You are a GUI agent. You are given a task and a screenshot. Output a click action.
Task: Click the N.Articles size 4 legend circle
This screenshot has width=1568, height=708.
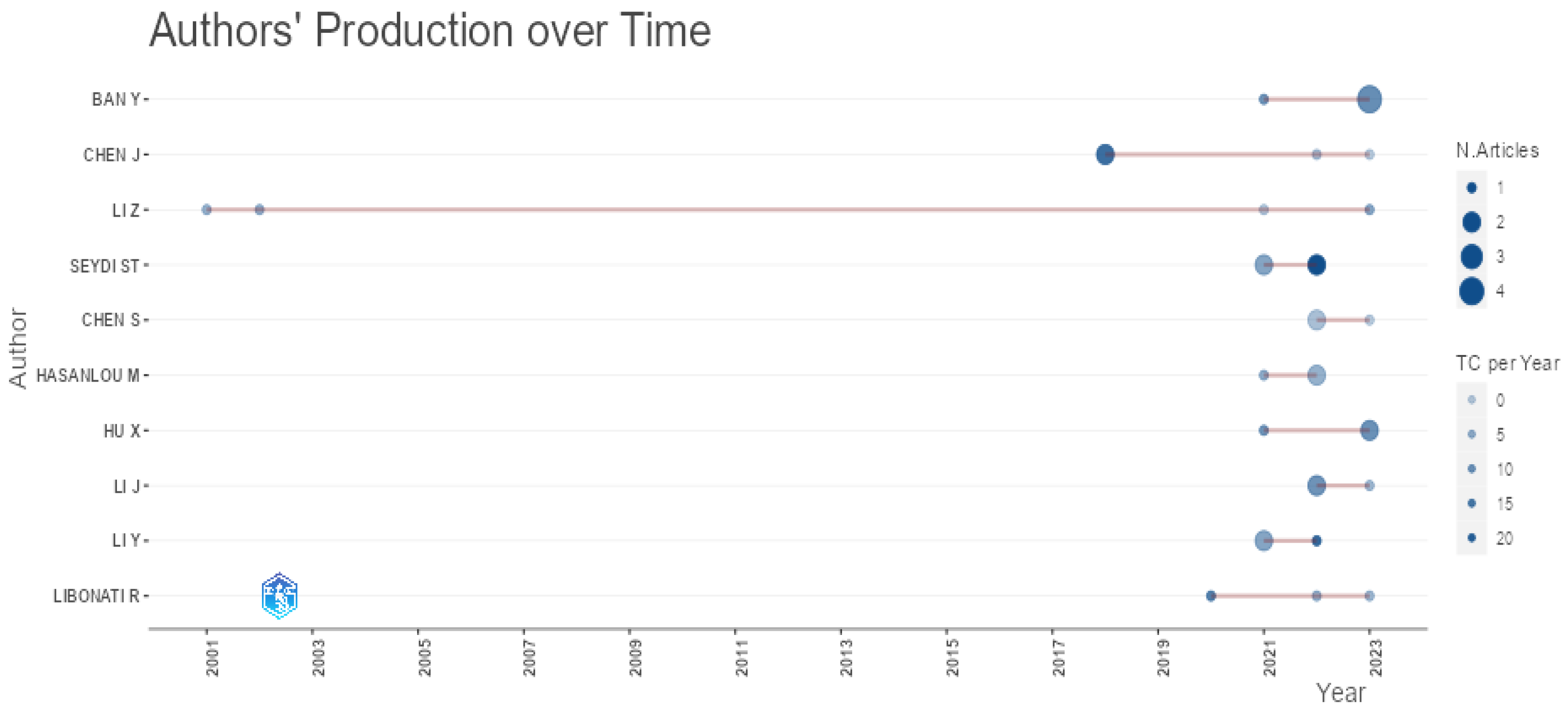coord(1471,291)
